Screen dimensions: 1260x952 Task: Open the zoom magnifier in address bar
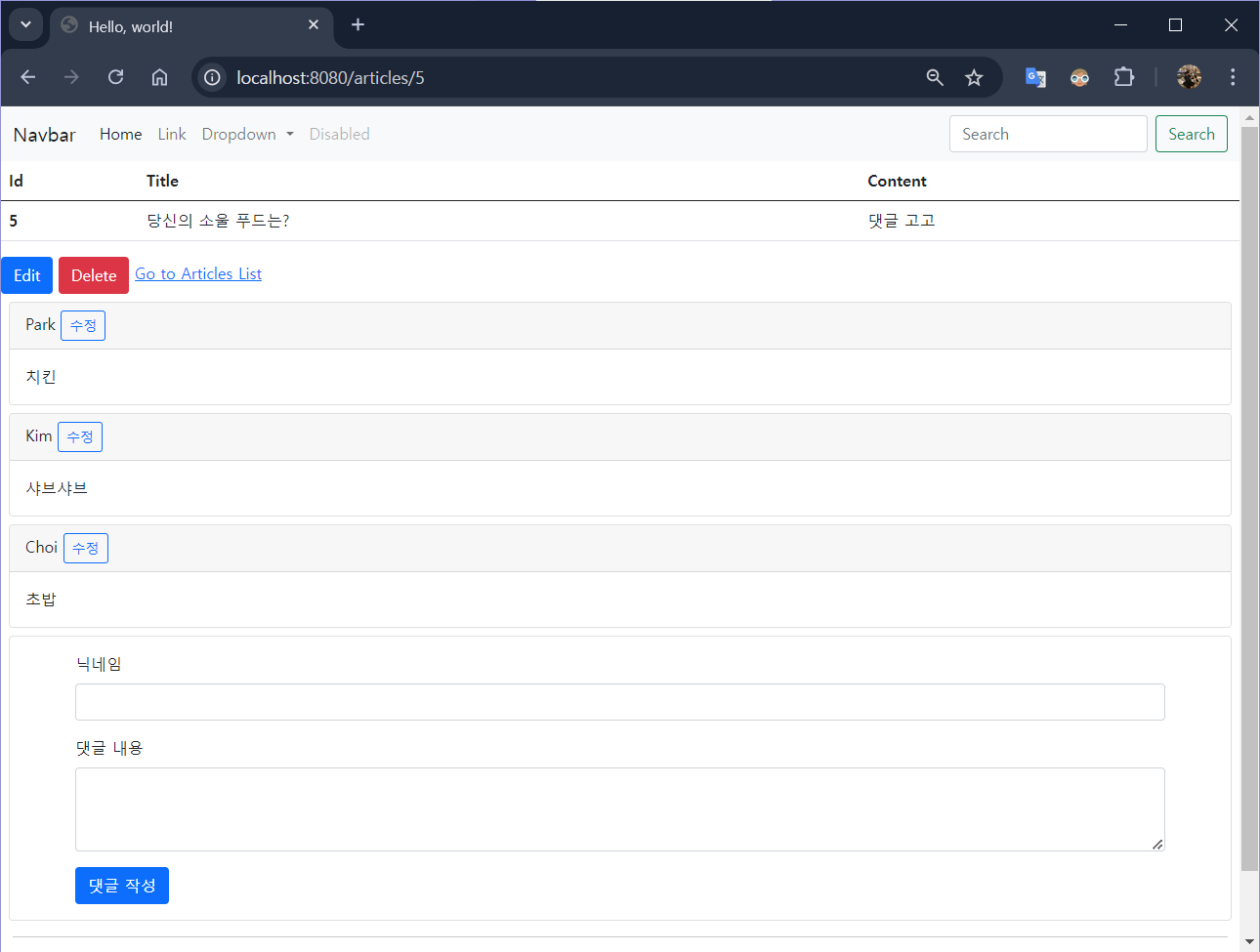tap(935, 77)
